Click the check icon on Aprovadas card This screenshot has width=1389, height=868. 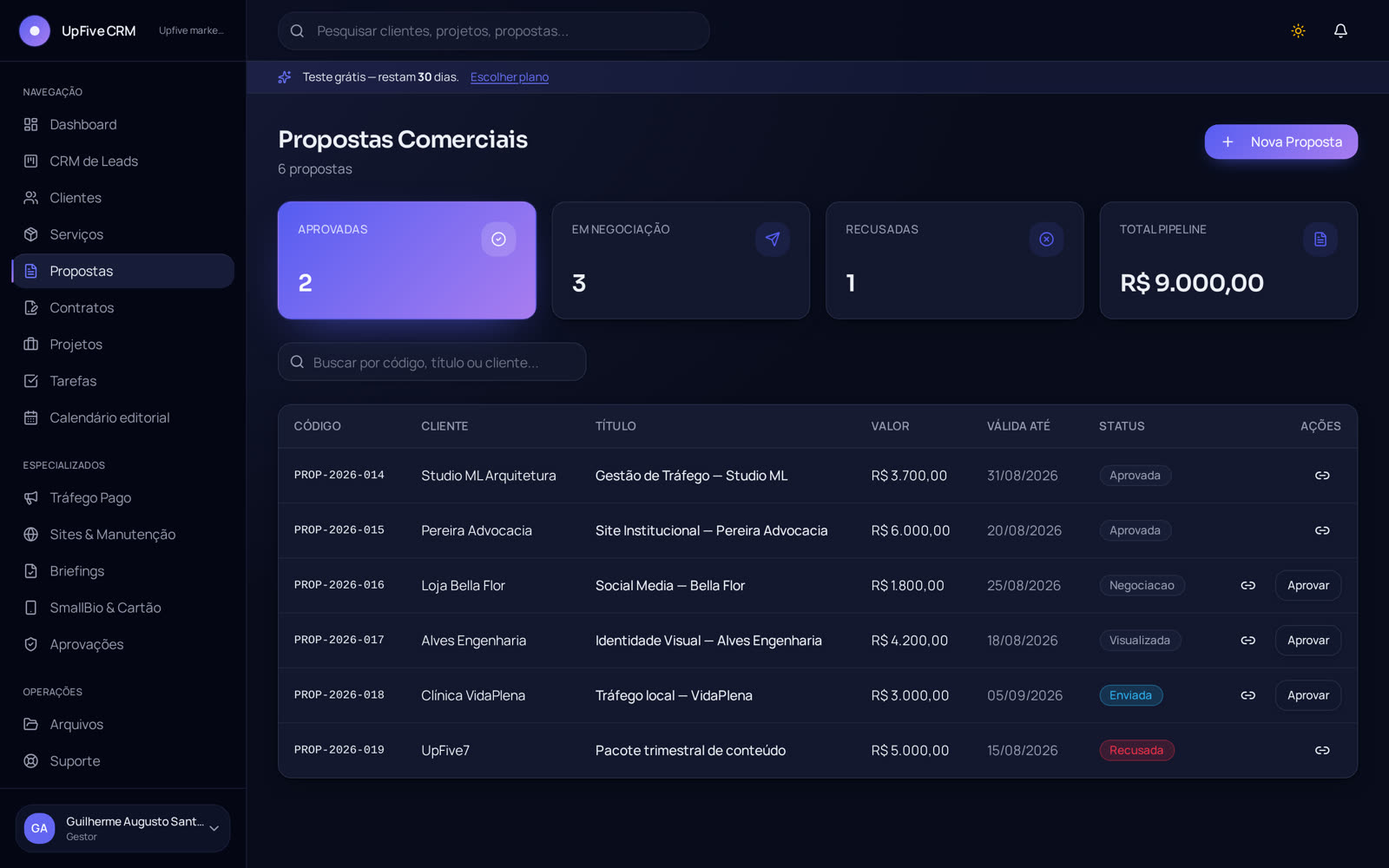[x=498, y=239]
